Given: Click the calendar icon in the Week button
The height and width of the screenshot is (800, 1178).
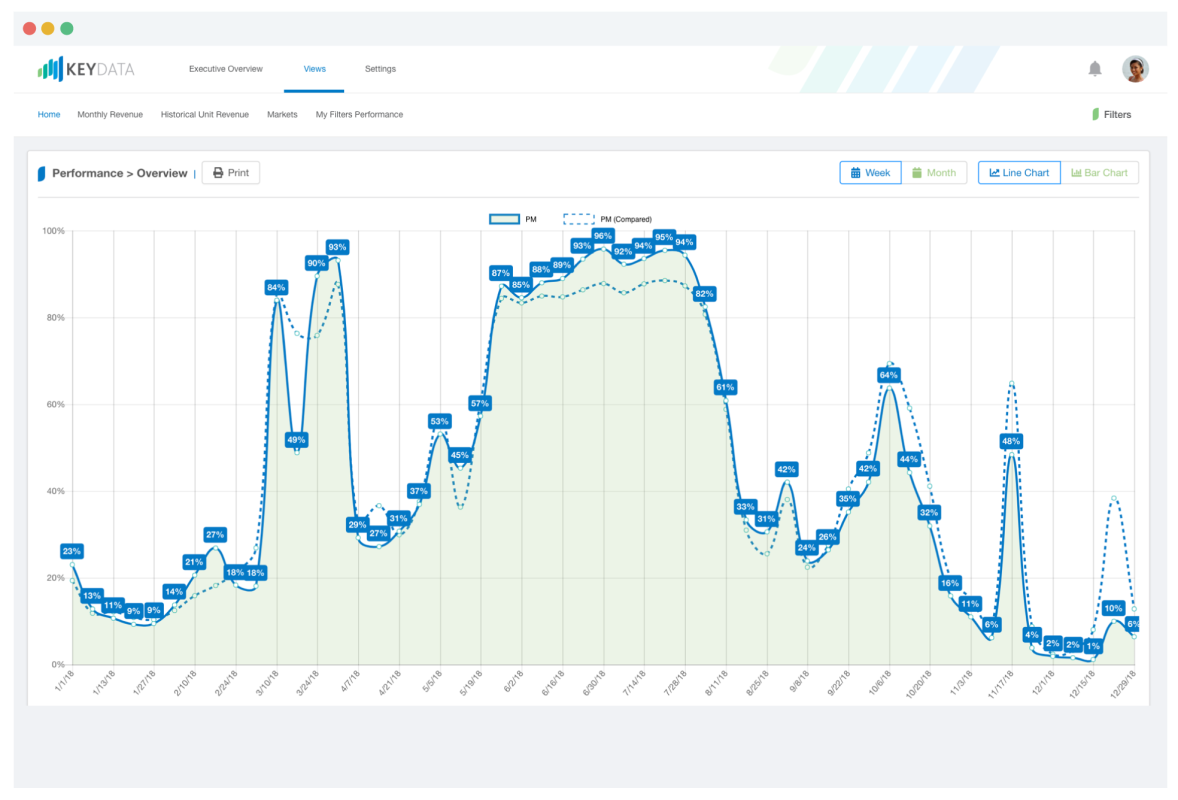Looking at the screenshot, I should (854, 172).
